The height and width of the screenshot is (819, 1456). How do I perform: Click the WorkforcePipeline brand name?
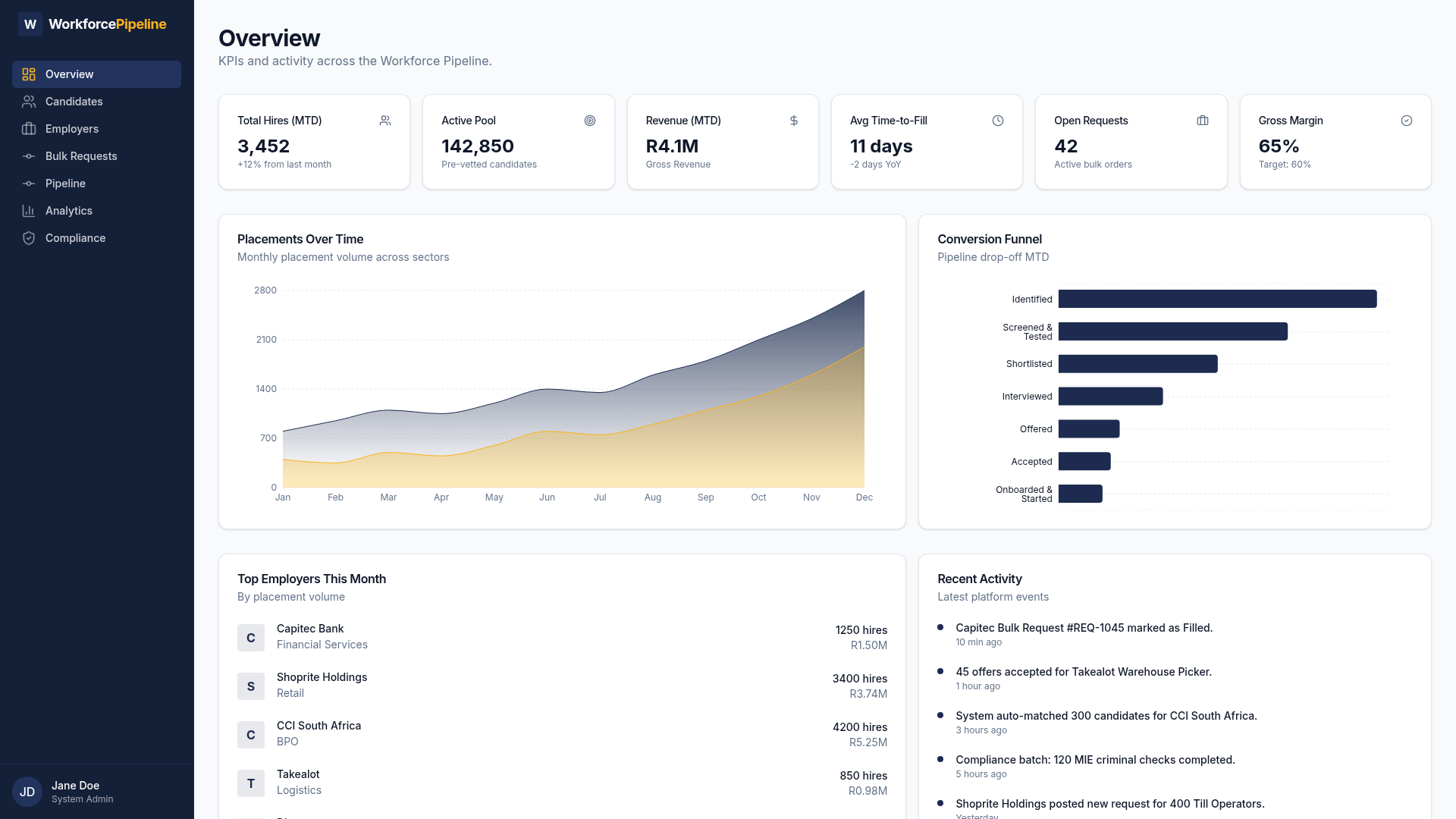coord(108,24)
